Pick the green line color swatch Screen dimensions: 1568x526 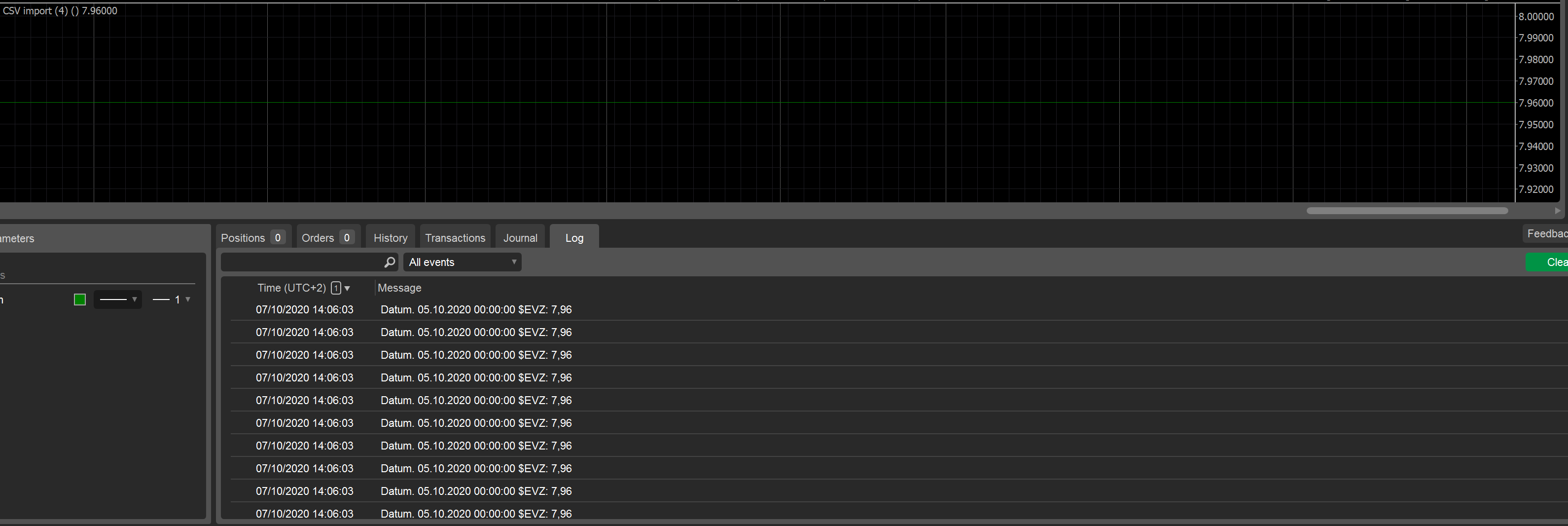point(80,300)
